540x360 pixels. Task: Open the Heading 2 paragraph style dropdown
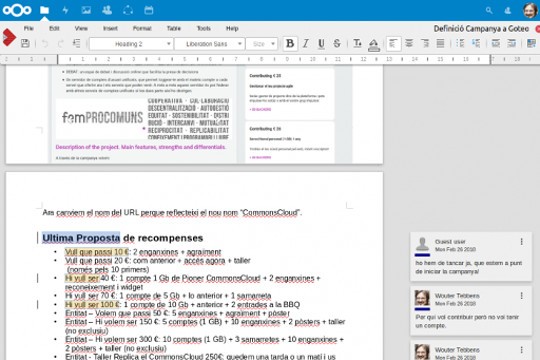pyautogui.click(x=131, y=44)
